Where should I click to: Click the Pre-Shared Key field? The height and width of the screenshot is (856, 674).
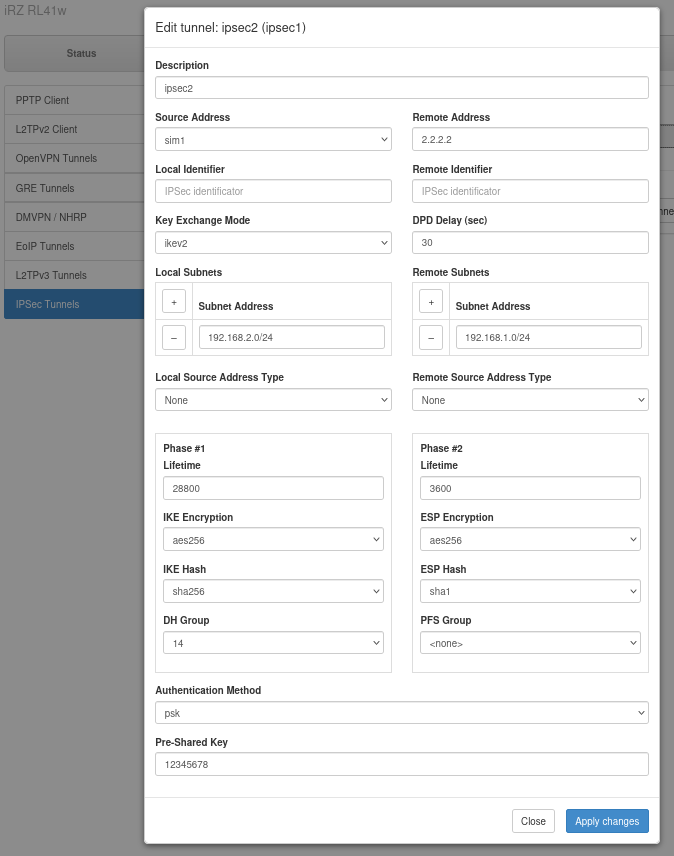(402, 764)
